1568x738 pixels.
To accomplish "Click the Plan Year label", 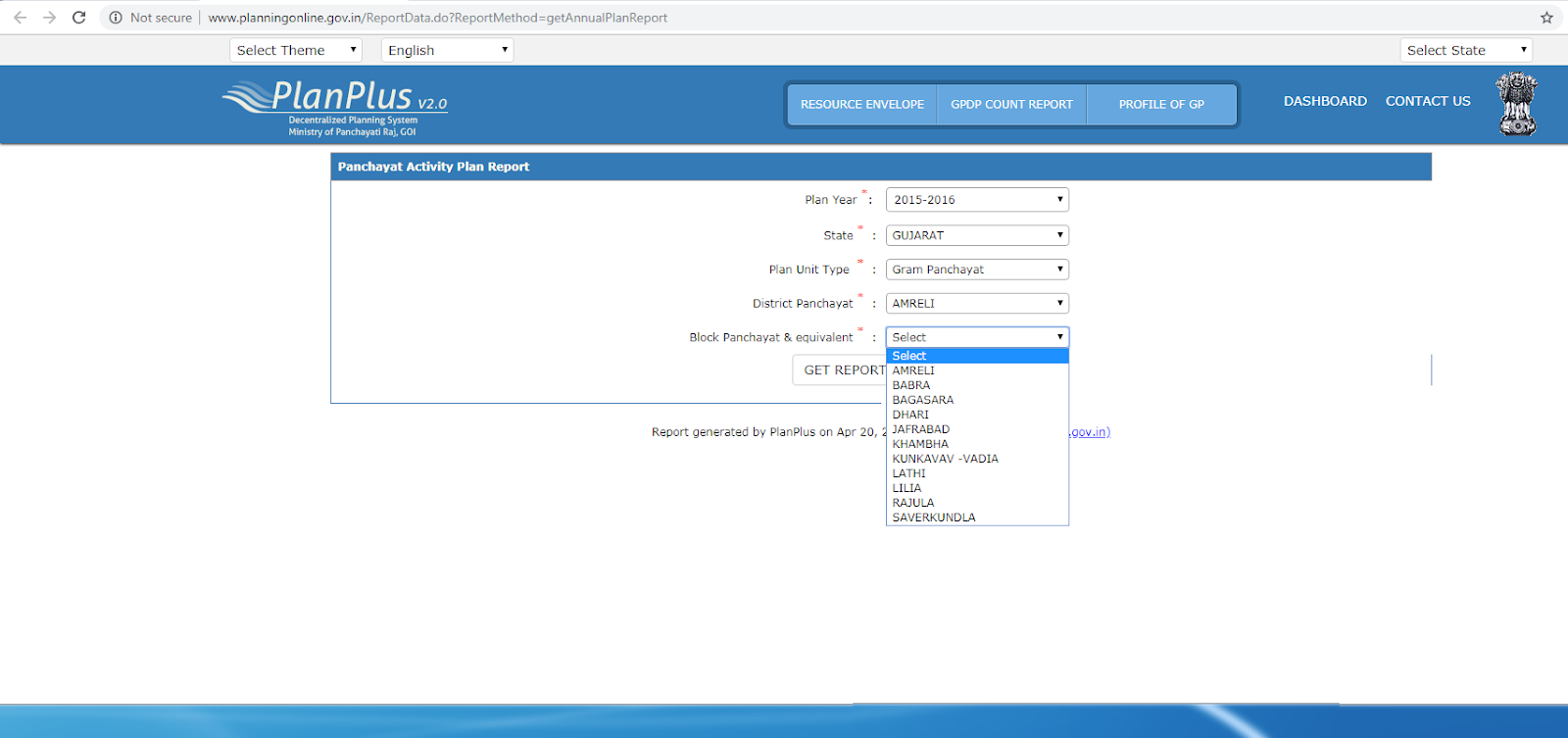I will (831, 200).
